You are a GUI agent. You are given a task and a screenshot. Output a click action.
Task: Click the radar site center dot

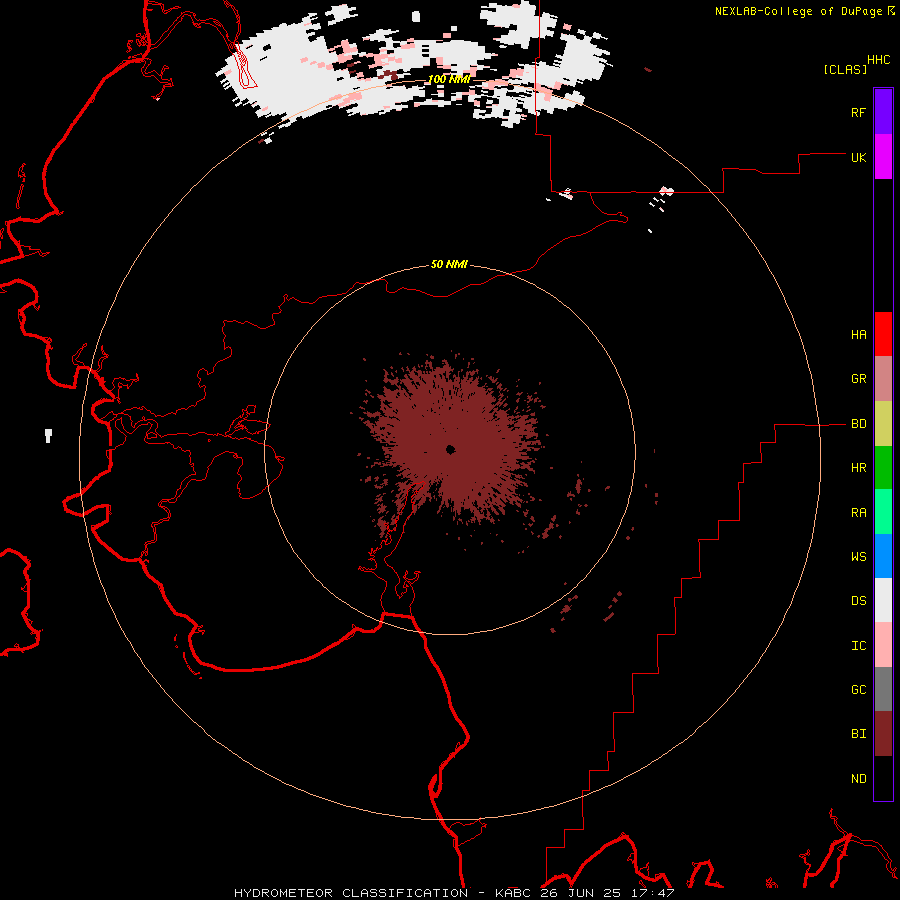coord(451,449)
